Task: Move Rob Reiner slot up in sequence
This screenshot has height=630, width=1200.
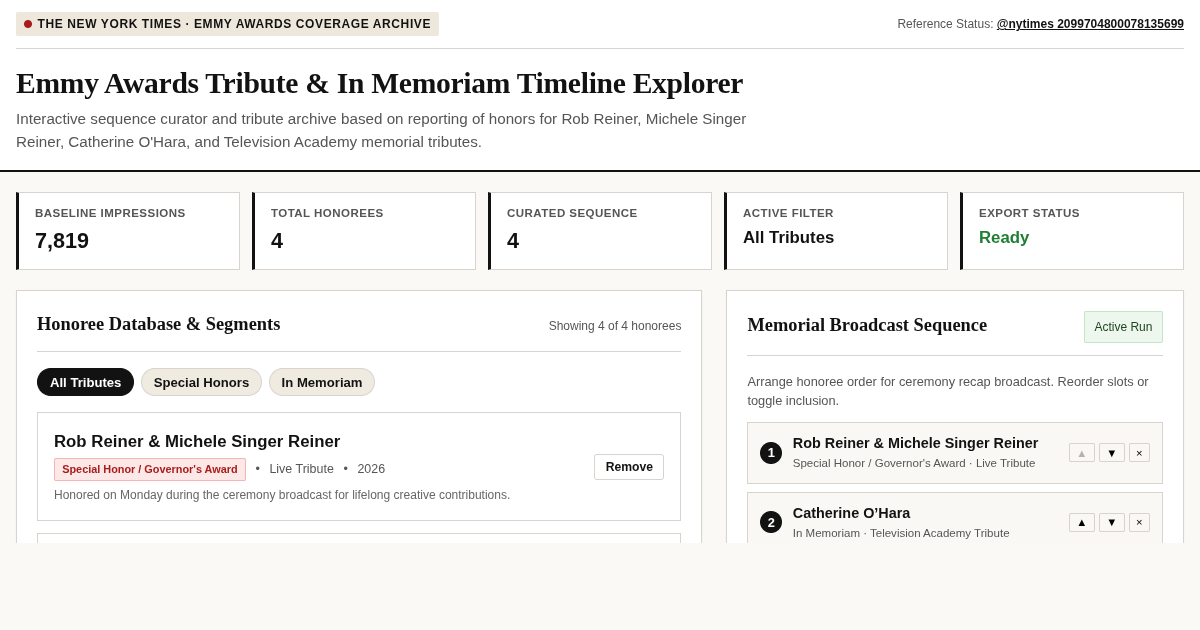Action: 1082,453
